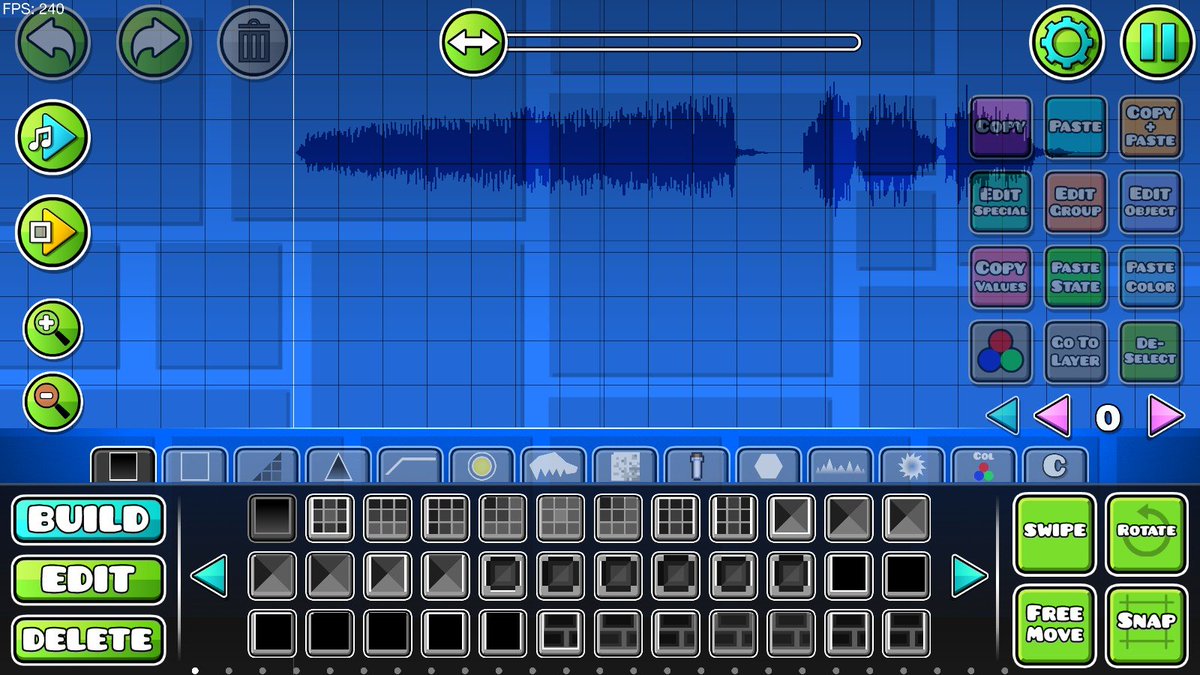The width and height of the screenshot is (1200, 675).
Task: Toggle Free Move
Action: coord(1055,626)
